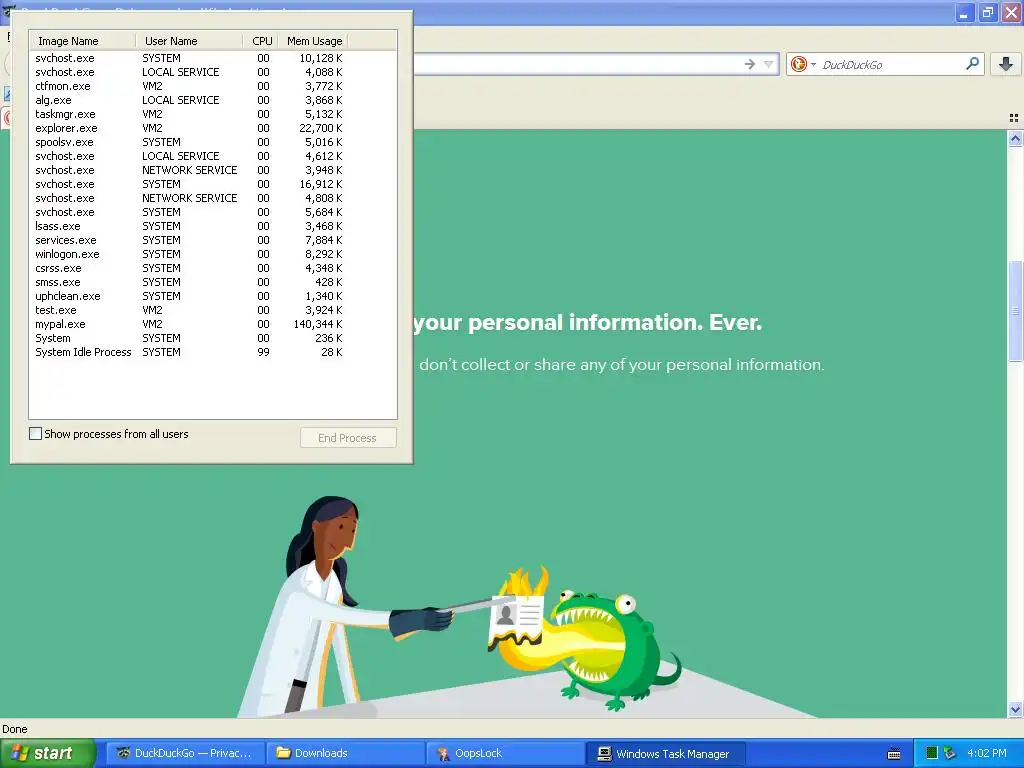The height and width of the screenshot is (768, 1024).
Task: Select the System process with 236 K
Action: point(189,338)
